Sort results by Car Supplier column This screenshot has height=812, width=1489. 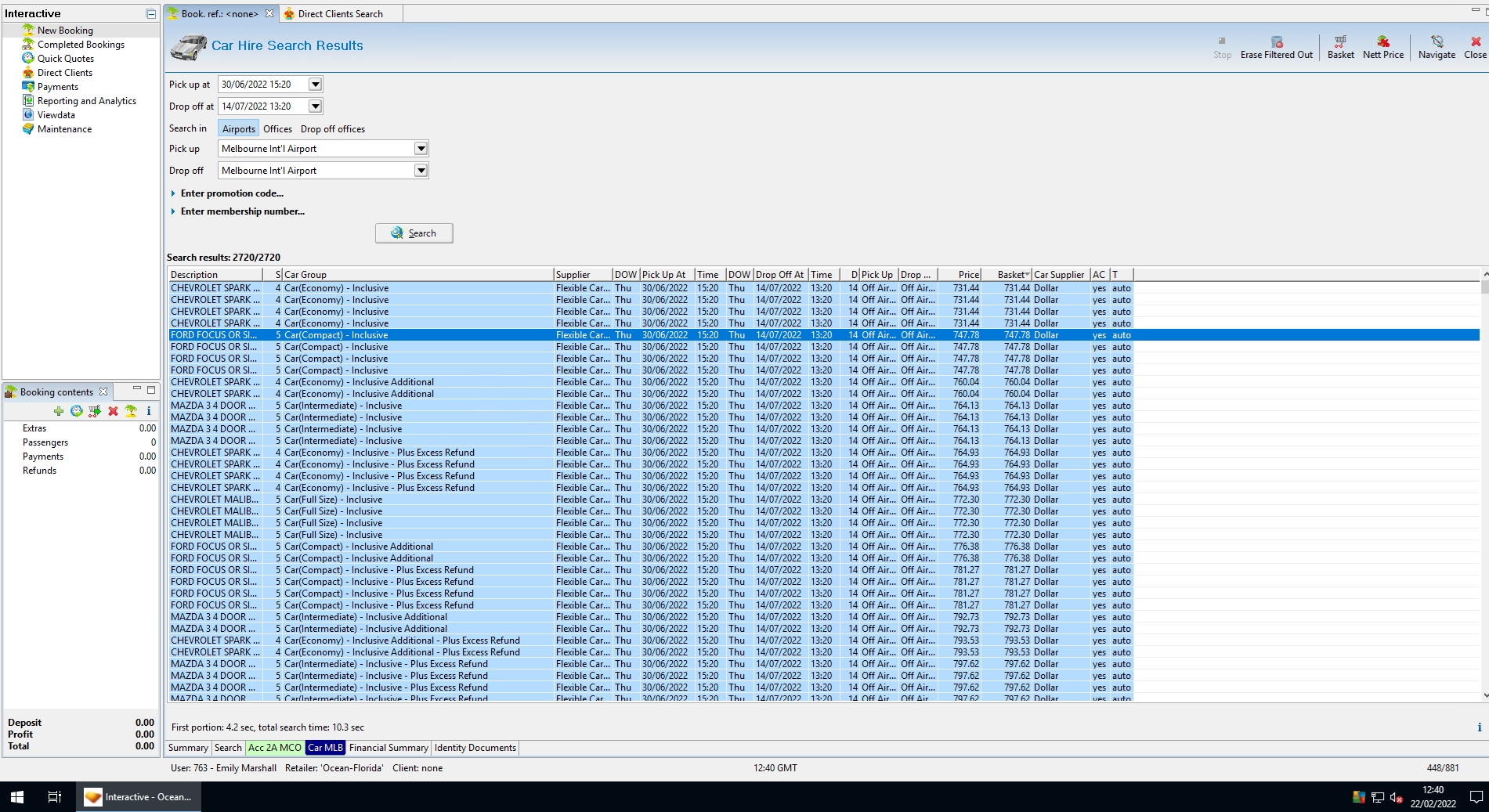pos(1061,275)
